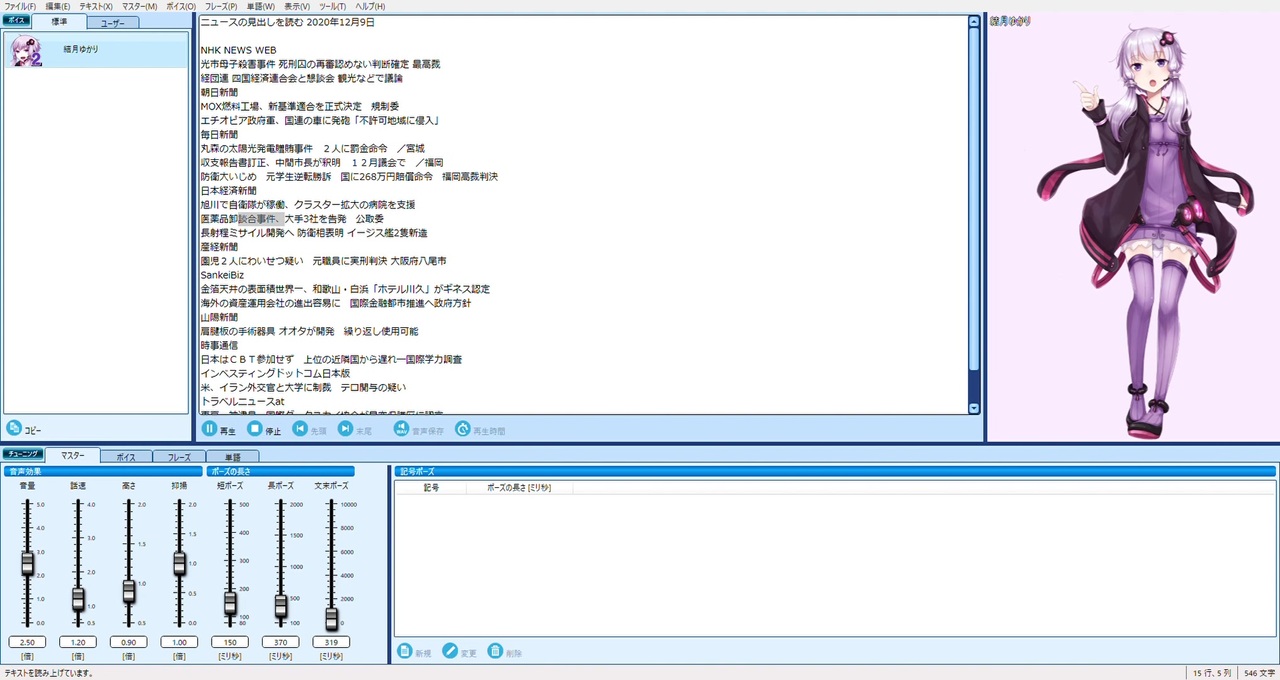The image size is (1280, 680).
Task: Click the '山陽新聞' line in text
Action: 219,317
